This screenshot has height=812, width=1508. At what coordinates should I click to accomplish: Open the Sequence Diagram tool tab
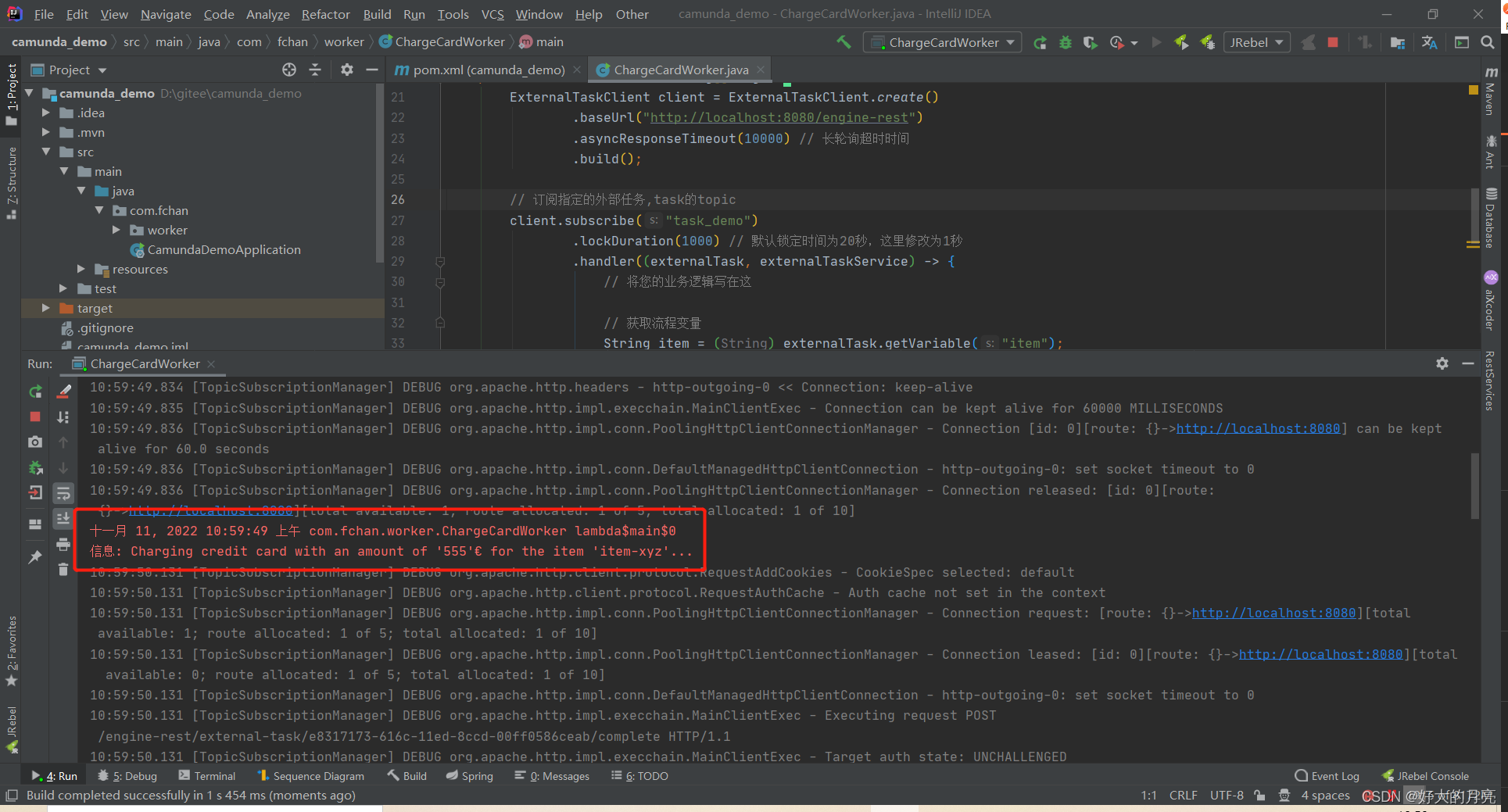(310, 776)
